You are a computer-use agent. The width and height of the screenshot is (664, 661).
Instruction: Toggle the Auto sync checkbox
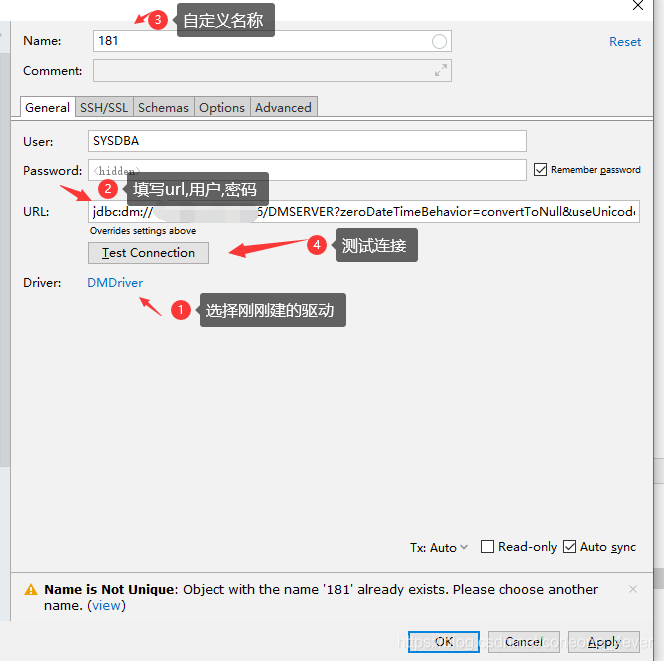point(570,547)
